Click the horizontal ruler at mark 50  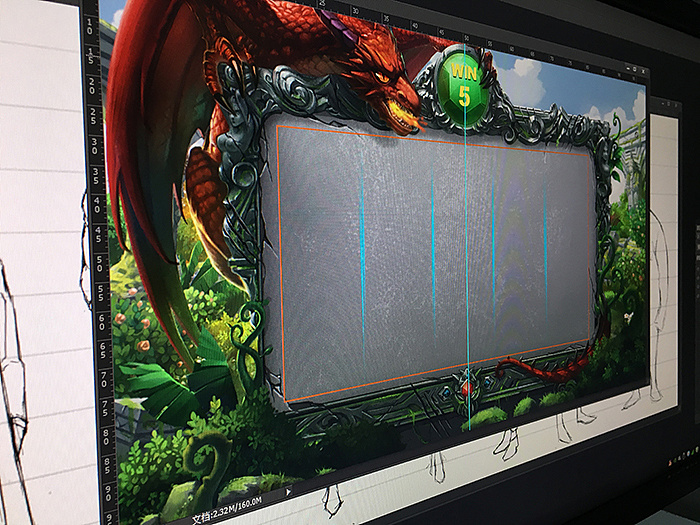[x=465, y=39]
